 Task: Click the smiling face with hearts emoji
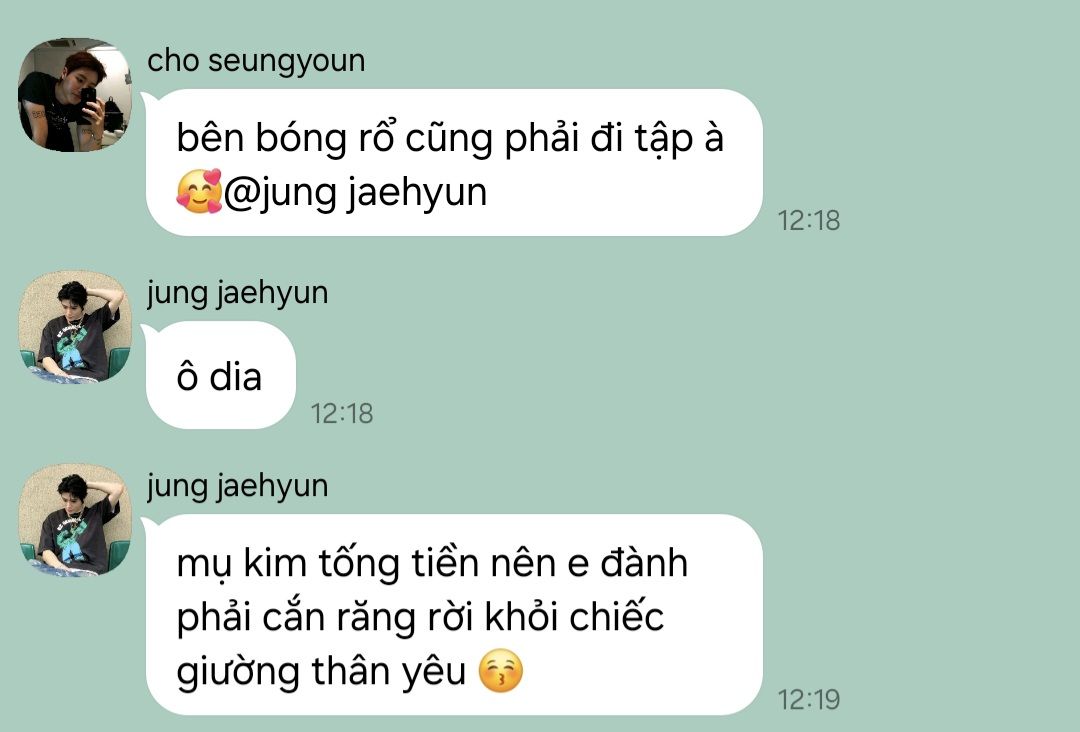pyautogui.click(x=199, y=191)
